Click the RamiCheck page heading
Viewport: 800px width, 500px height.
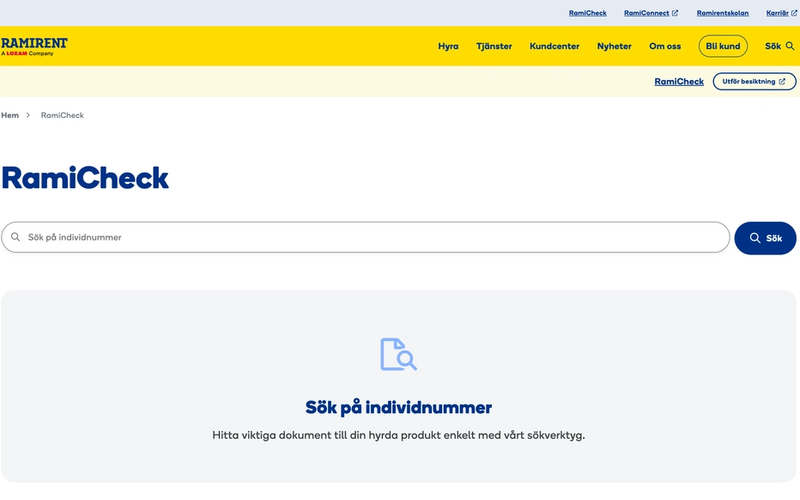[x=85, y=178]
